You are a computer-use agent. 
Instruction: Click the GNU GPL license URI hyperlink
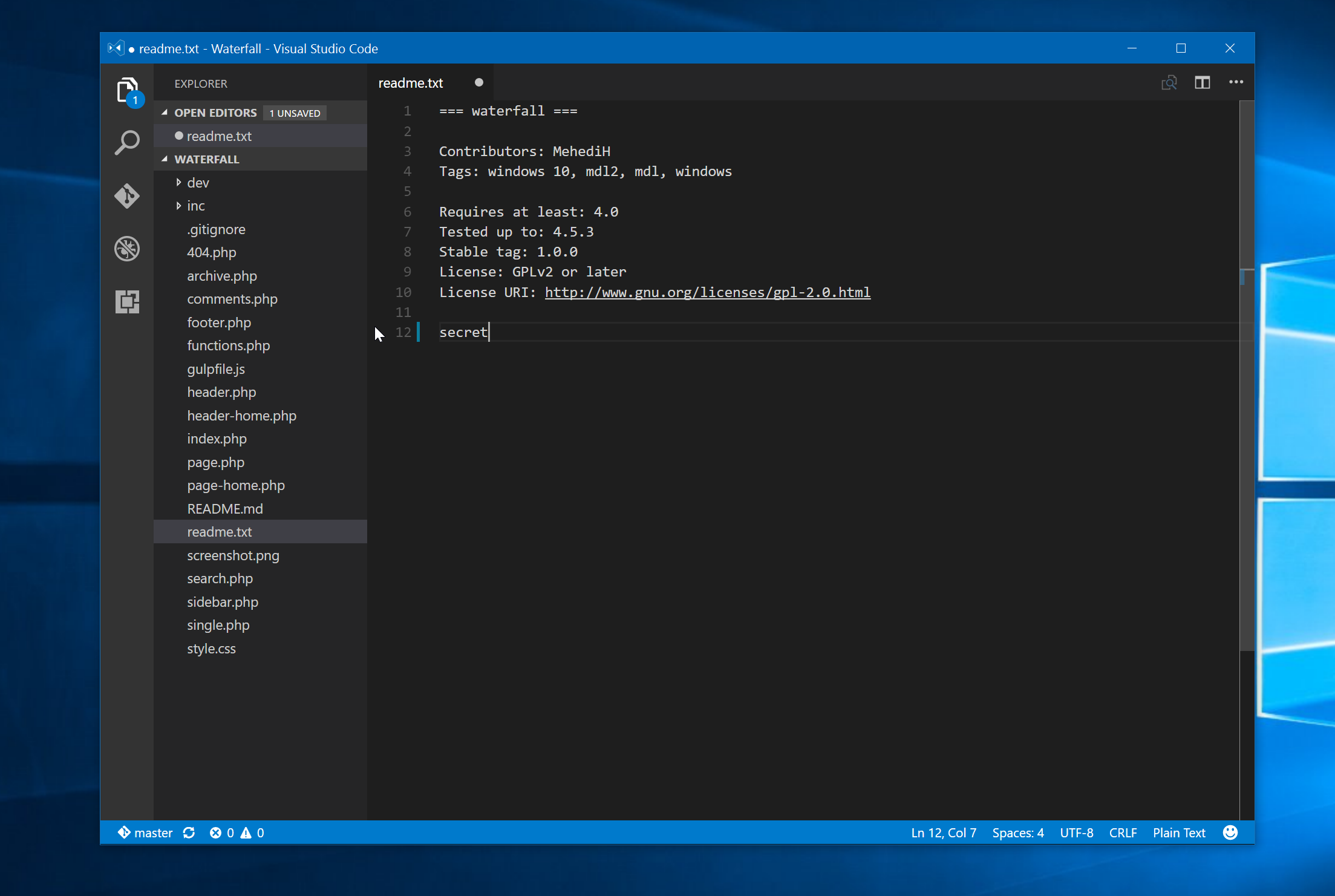click(x=708, y=292)
